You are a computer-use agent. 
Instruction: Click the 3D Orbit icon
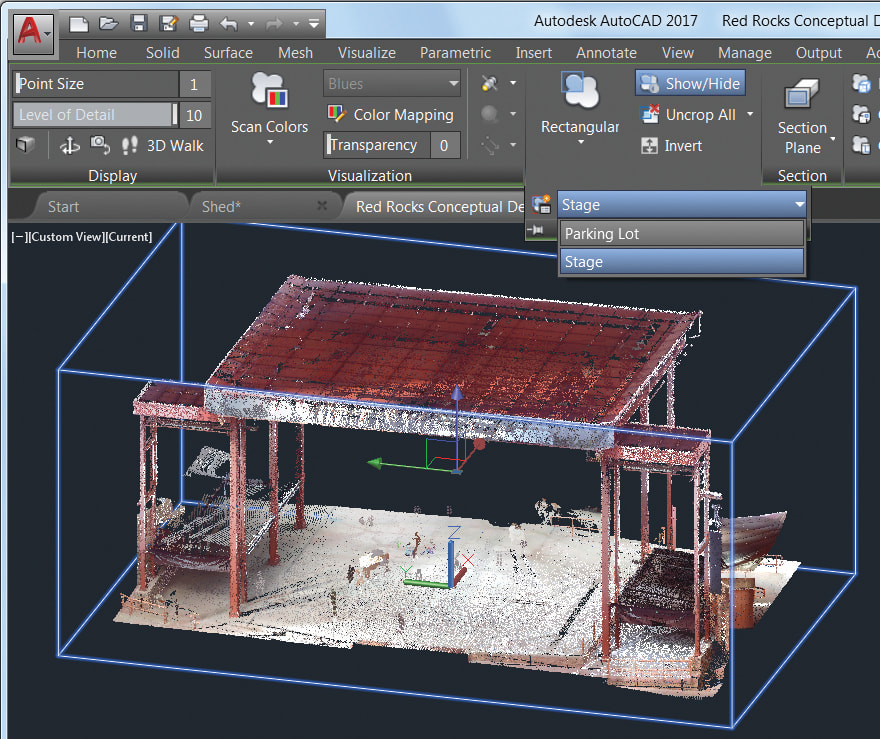tap(70, 146)
